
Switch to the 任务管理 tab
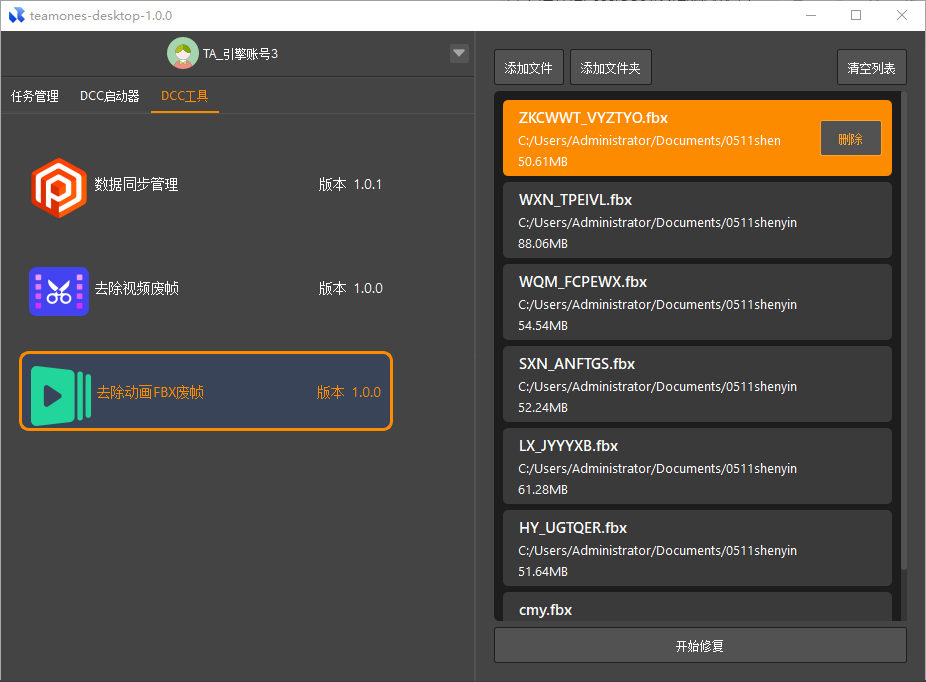pyautogui.click(x=35, y=97)
